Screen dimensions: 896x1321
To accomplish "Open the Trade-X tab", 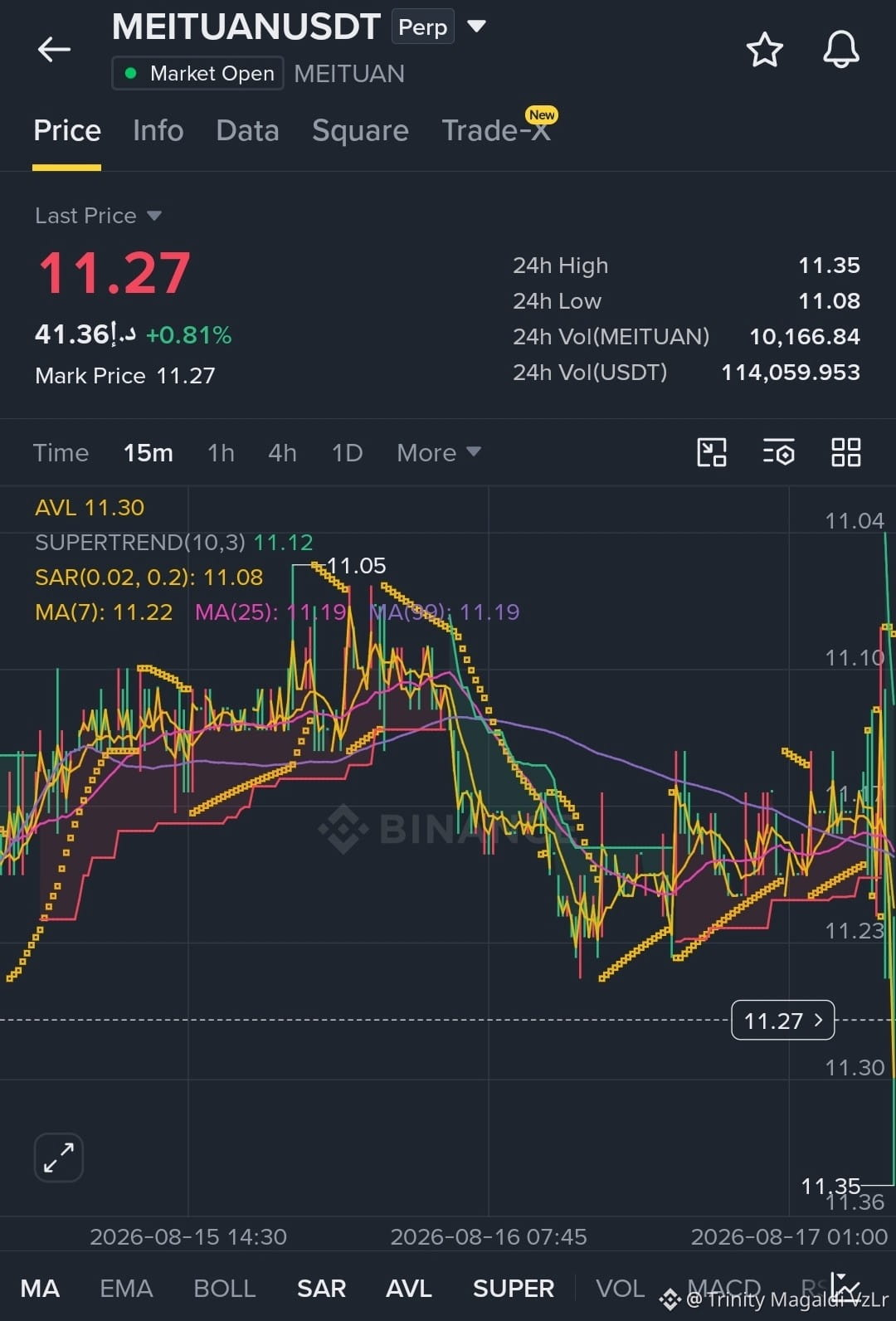I will pos(496,130).
